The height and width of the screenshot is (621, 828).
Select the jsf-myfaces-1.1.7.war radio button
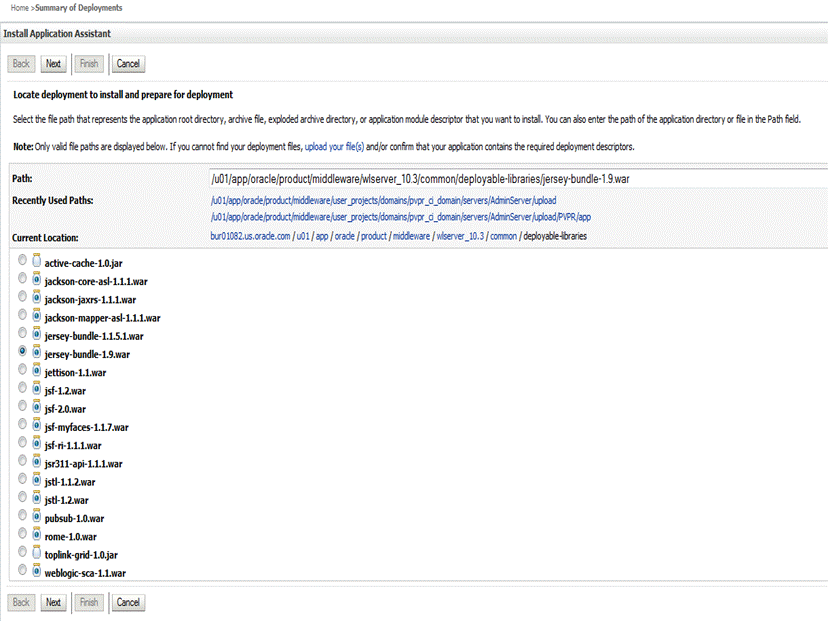click(x=22, y=424)
